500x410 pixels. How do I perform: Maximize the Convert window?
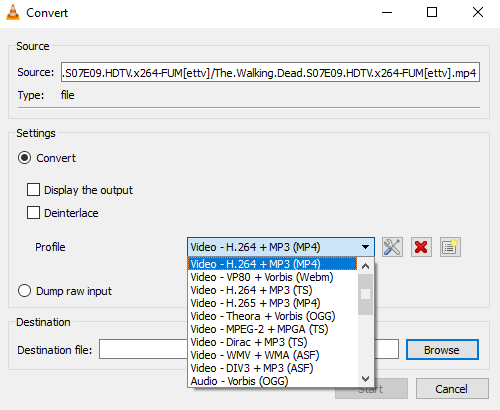pos(432,12)
